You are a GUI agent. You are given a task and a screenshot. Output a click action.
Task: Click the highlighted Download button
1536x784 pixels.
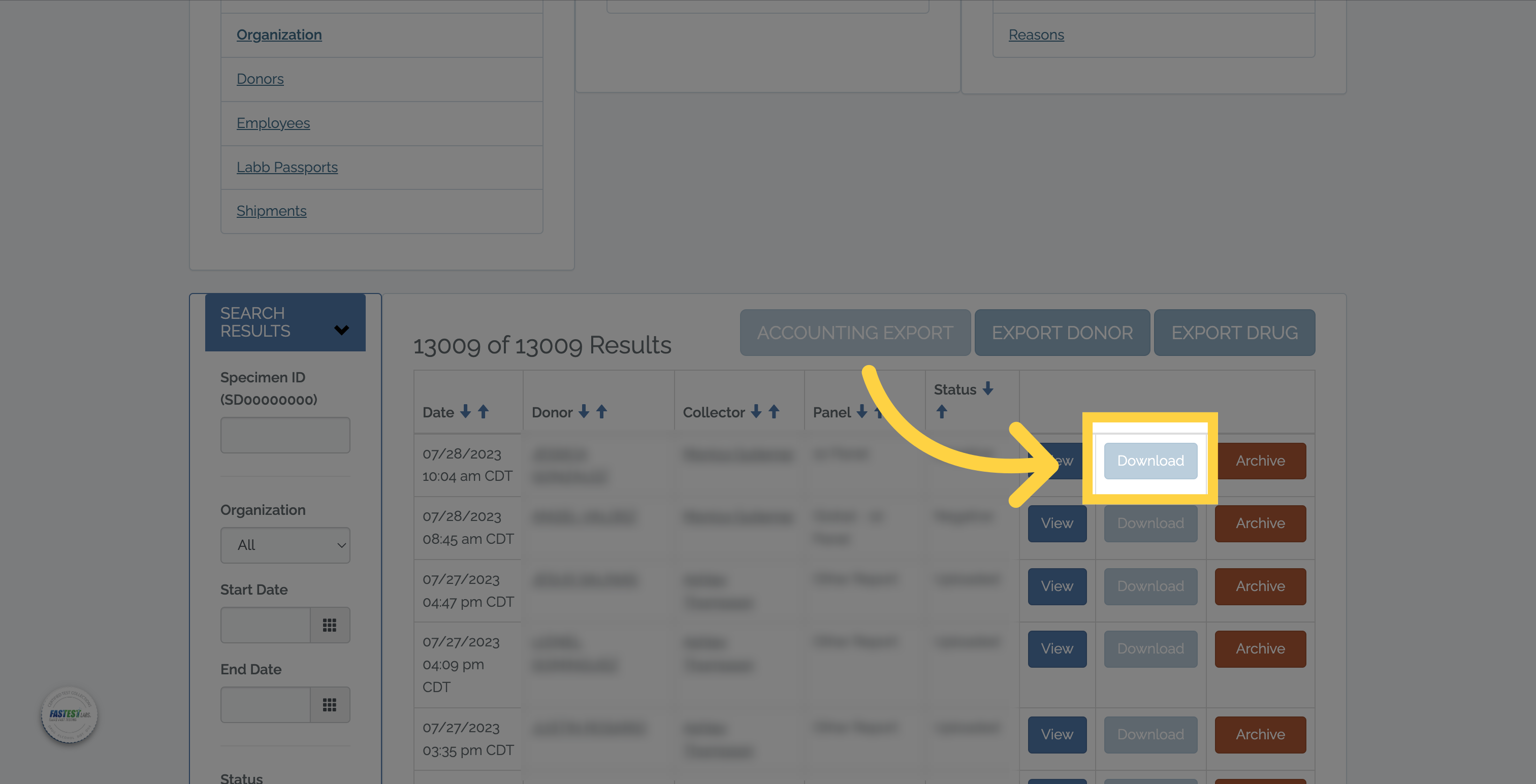click(x=1150, y=460)
